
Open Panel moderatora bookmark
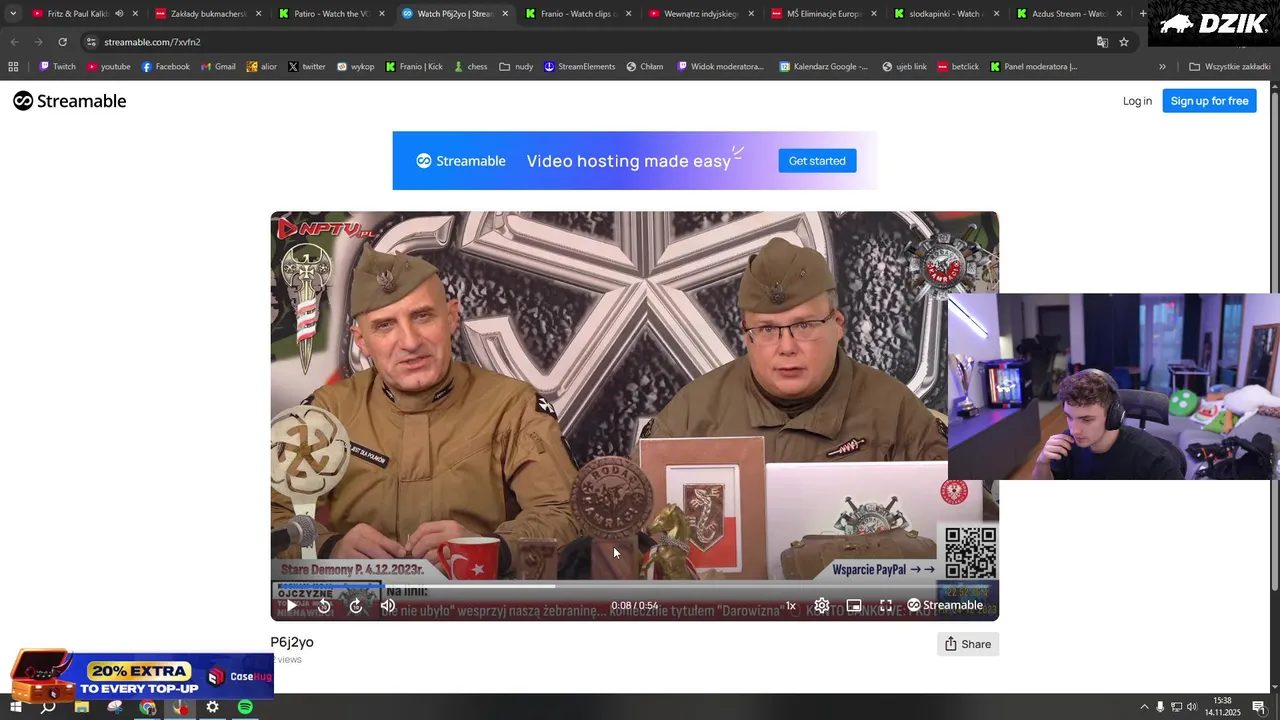point(1034,67)
